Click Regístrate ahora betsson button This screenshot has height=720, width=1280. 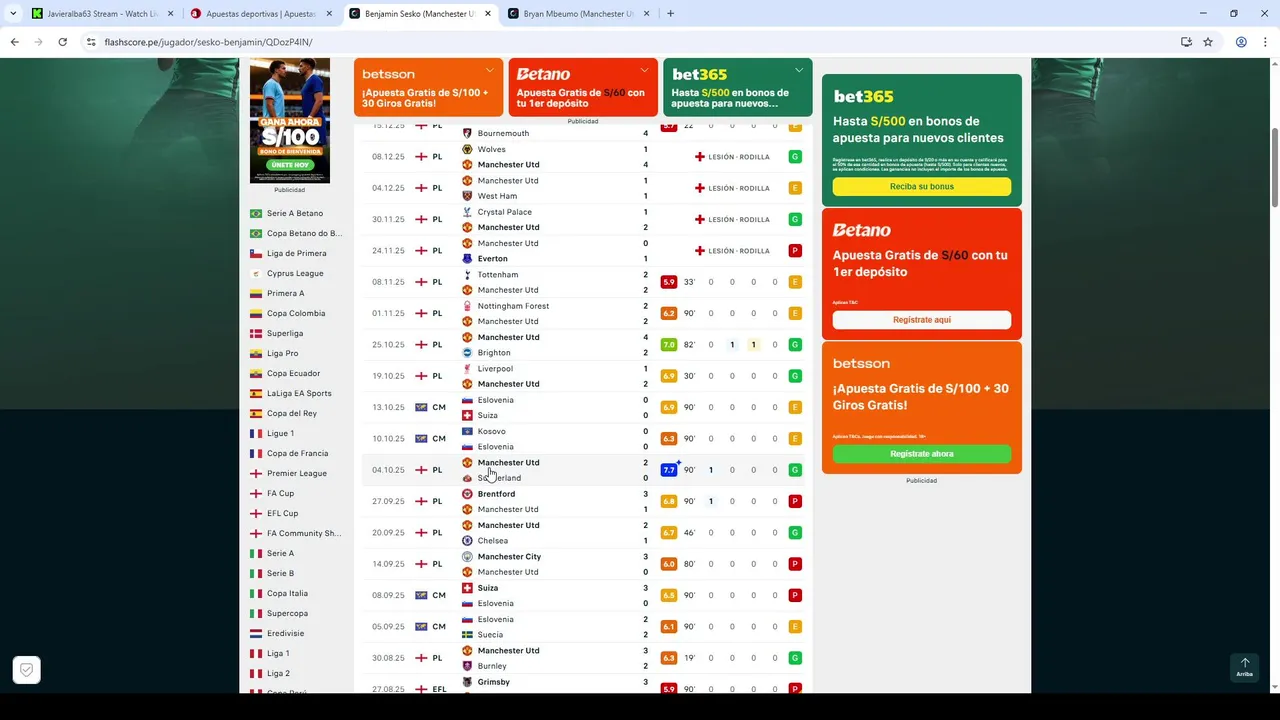tap(922, 454)
